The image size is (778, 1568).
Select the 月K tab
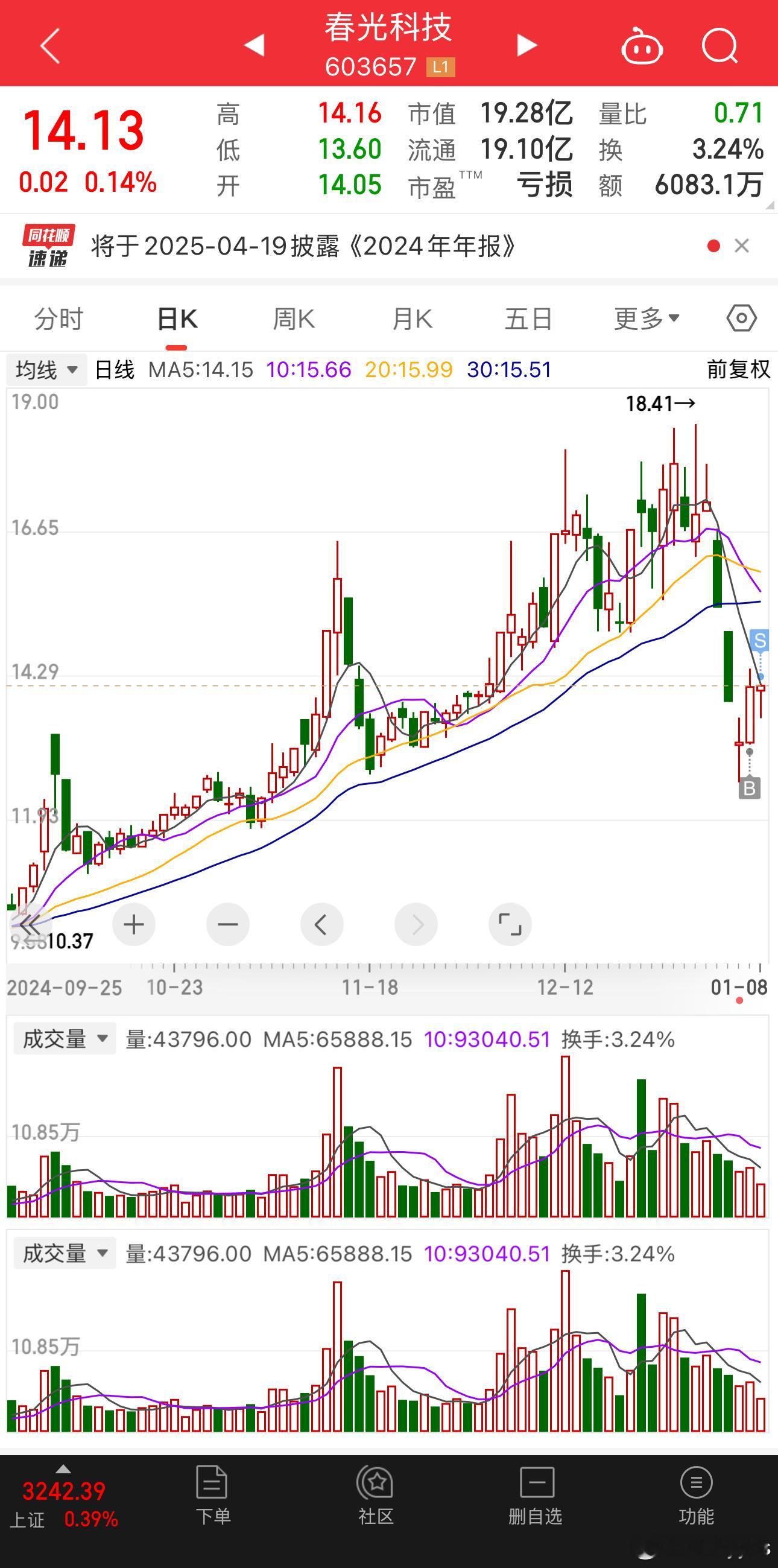[x=412, y=319]
